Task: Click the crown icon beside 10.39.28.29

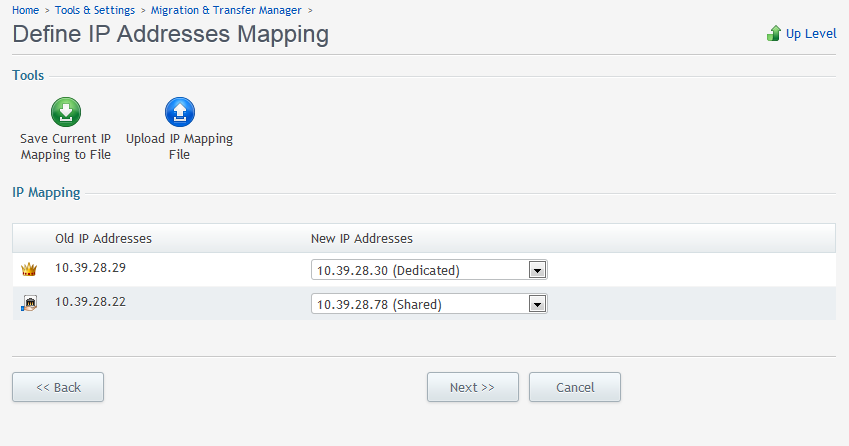Action: click(x=29, y=269)
